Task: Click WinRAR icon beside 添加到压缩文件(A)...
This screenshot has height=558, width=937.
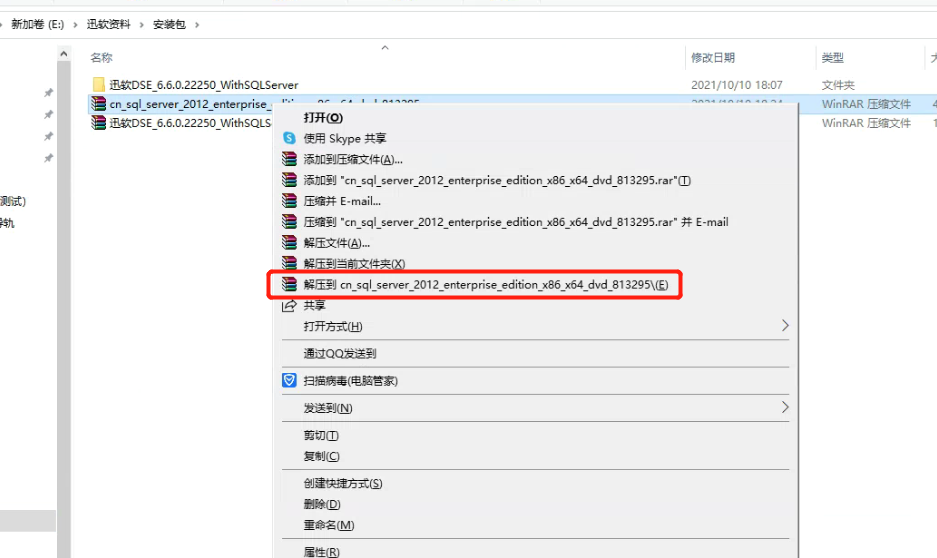Action: click(289, 159)
